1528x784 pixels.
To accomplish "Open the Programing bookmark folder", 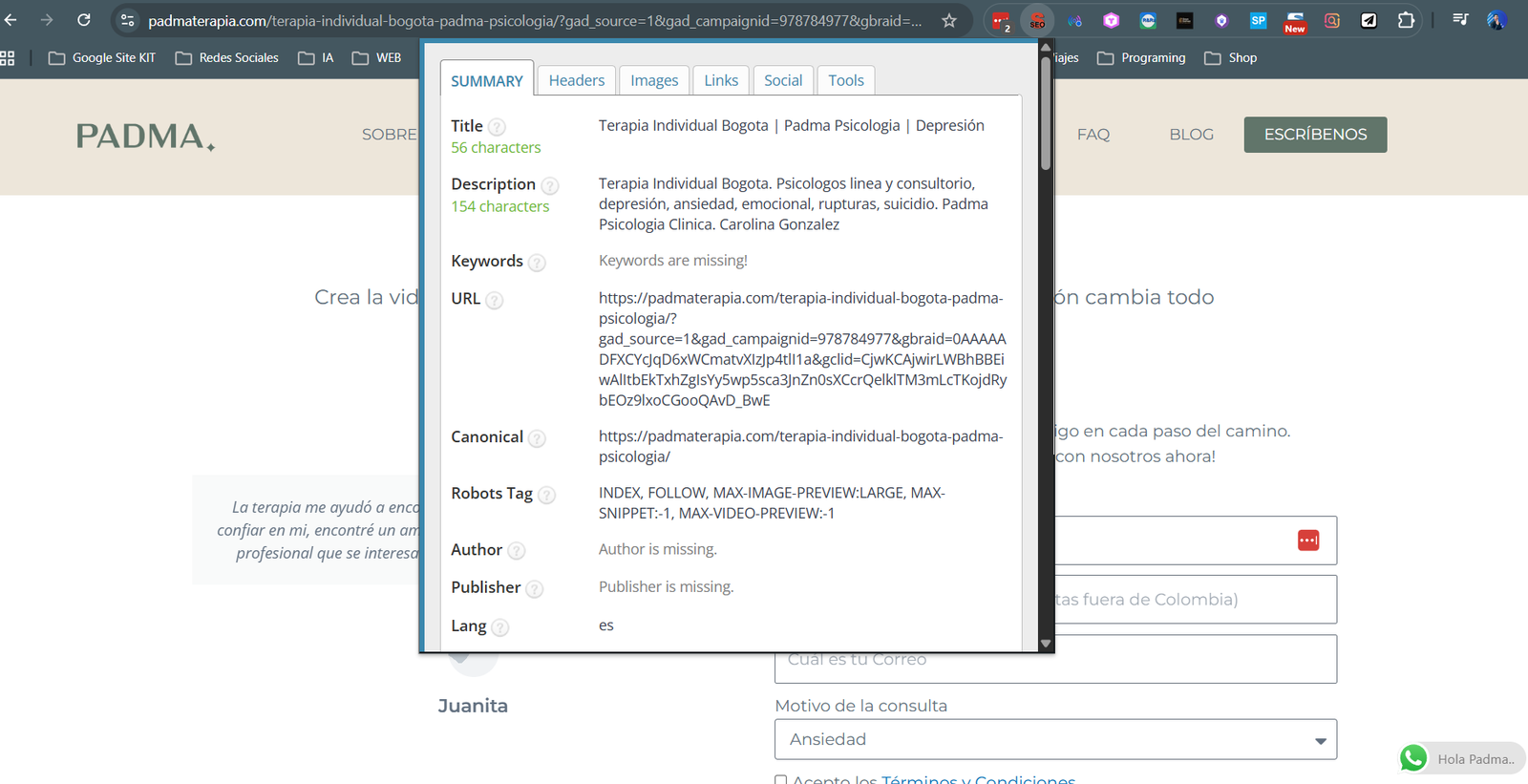I will click(x=1141, y=58).
